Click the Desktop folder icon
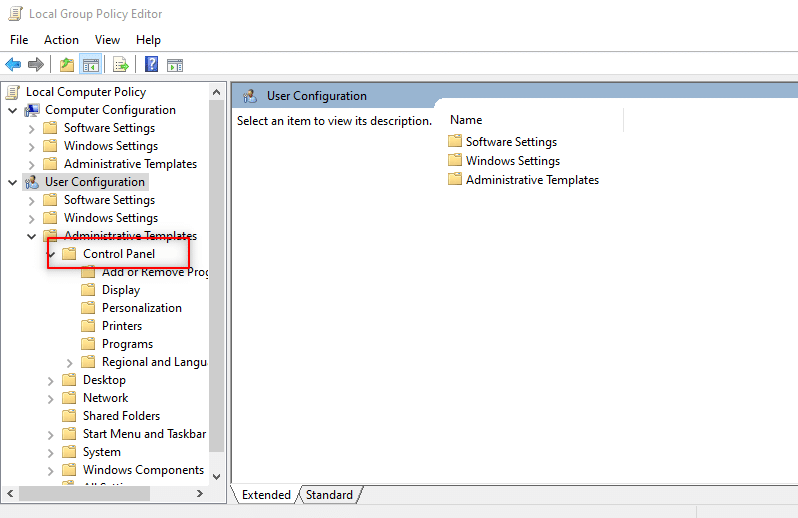The image size is (798, 518). click(x=69, y=380)
